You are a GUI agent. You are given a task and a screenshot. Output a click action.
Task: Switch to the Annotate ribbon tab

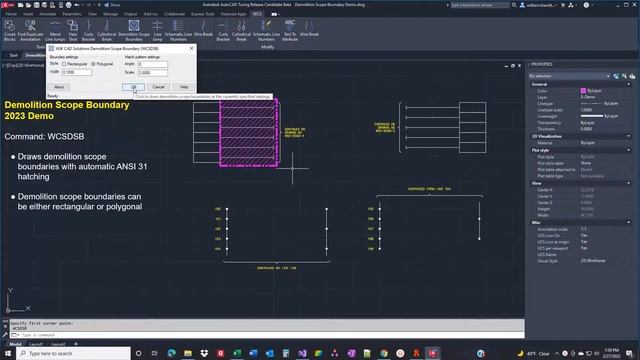coord(48,14)
